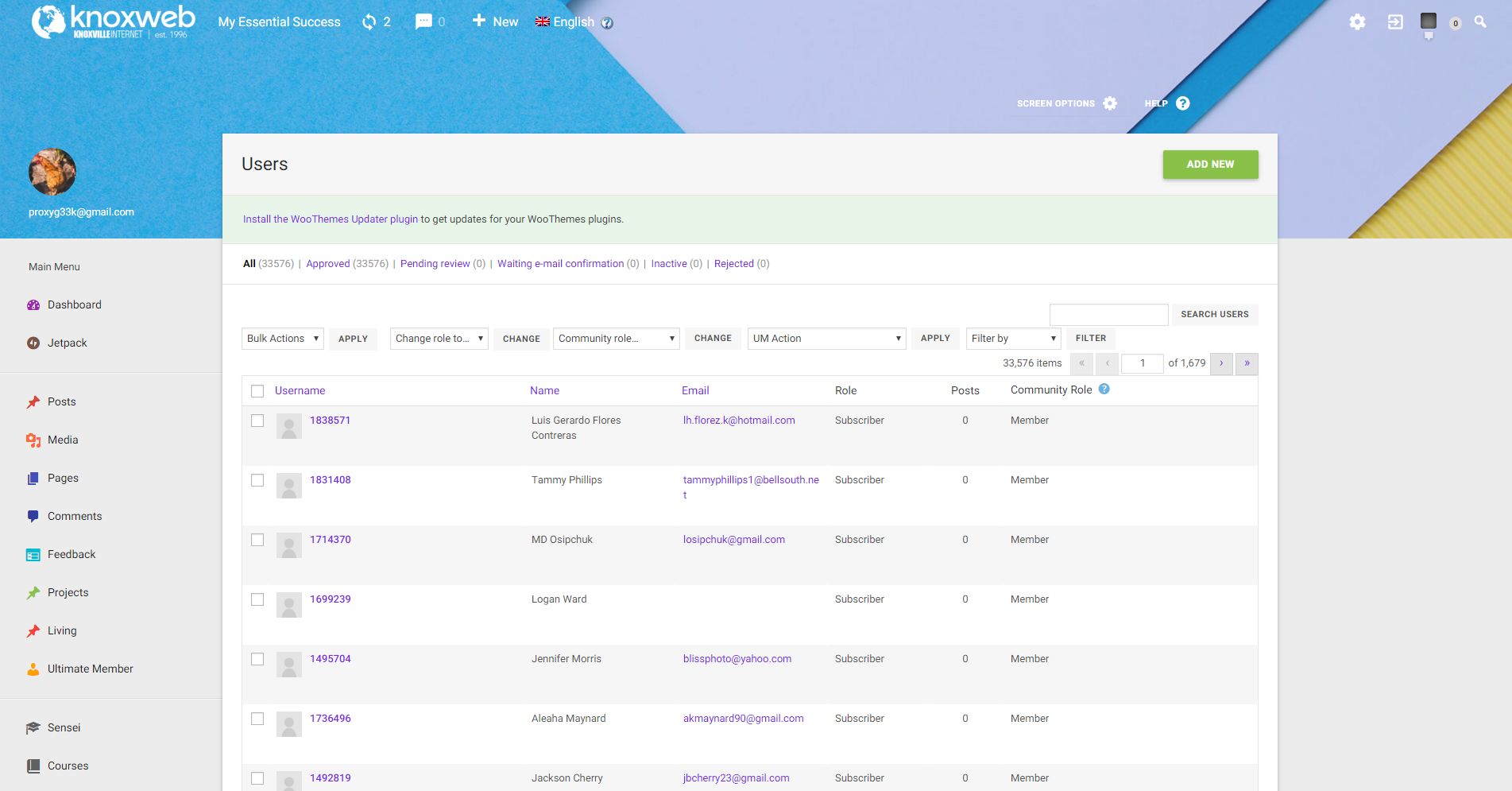This screenshot has height=791, width=1512.
Task: Toggle the select-all users checkbox in header
Action: pos(257,391)
